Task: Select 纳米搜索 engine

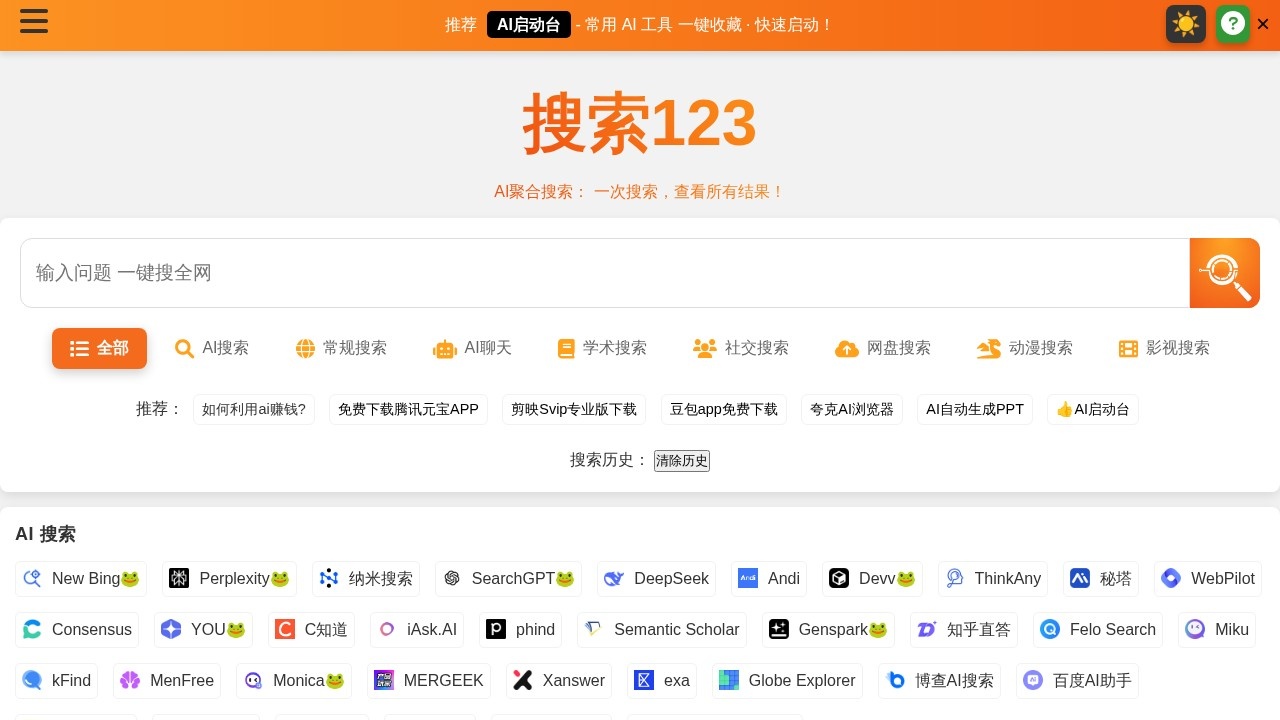Action: pyautogui.click(x=366, y=578)
